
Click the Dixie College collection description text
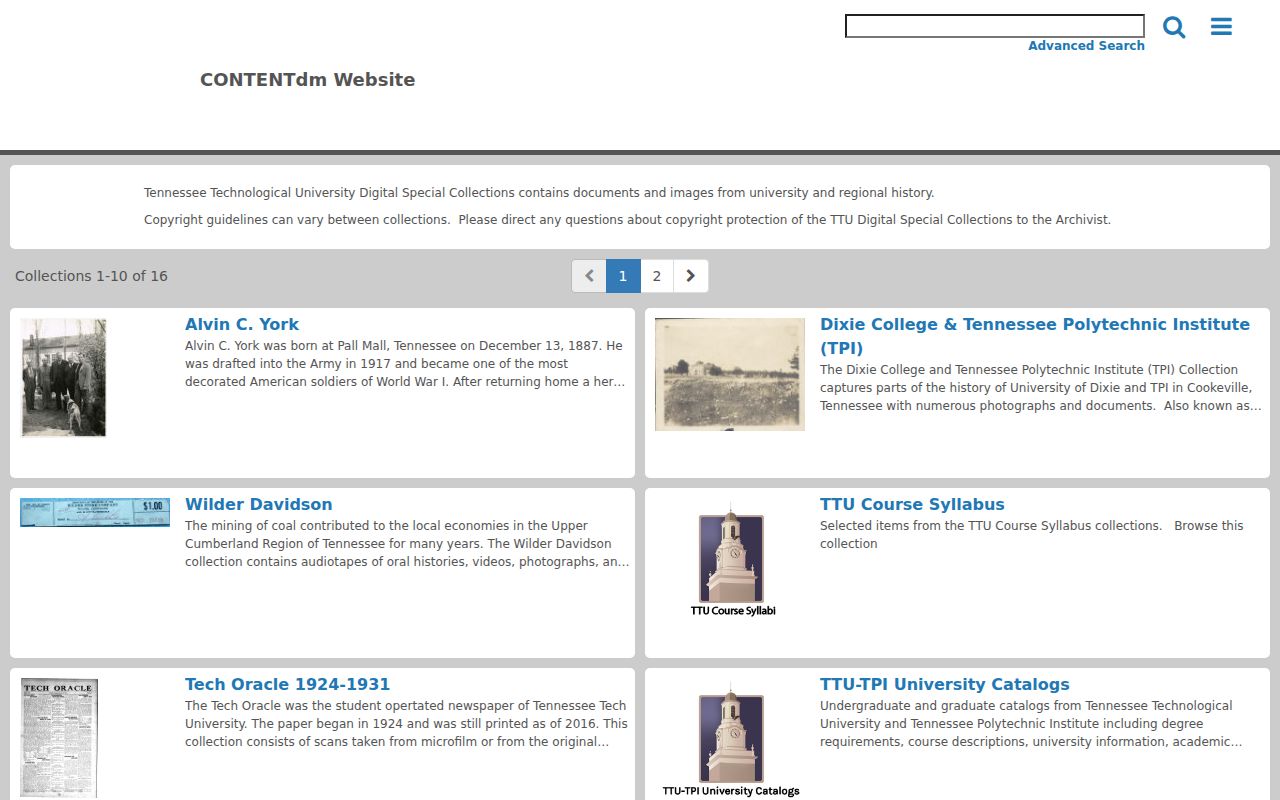1041,388
